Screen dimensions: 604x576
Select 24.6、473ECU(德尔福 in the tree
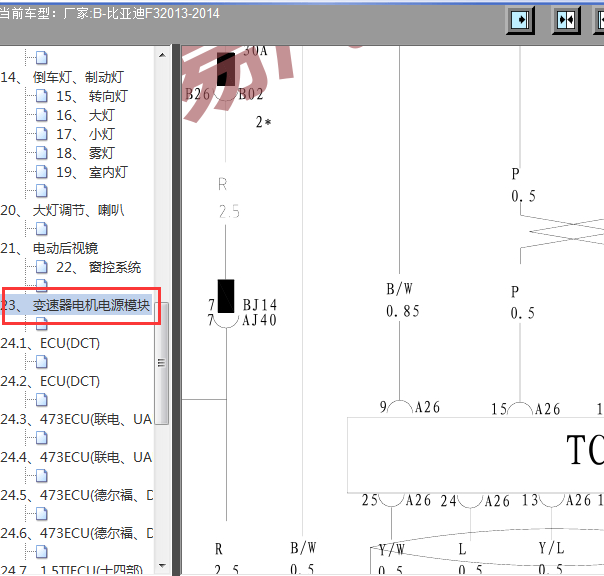click(x=76, y=533)
